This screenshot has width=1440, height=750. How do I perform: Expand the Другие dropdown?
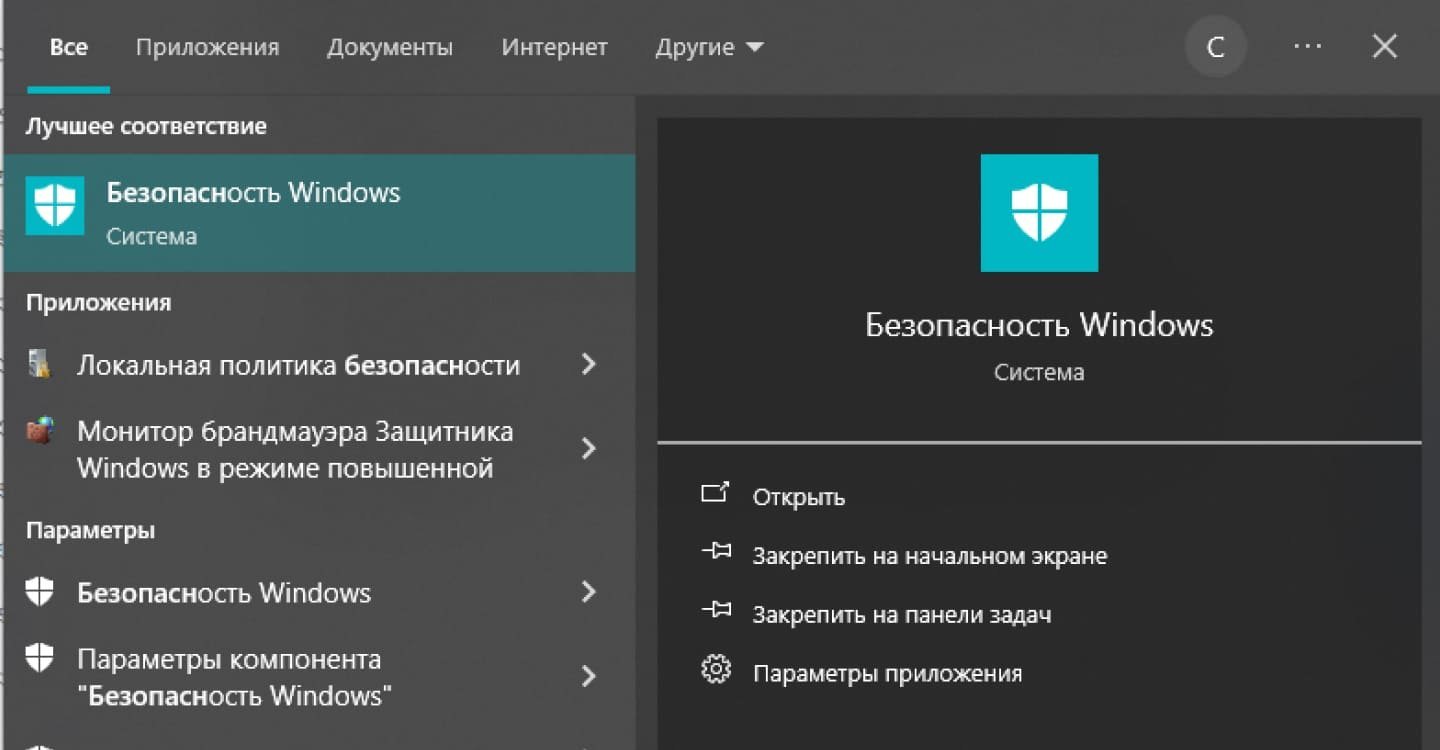[709, 47]
